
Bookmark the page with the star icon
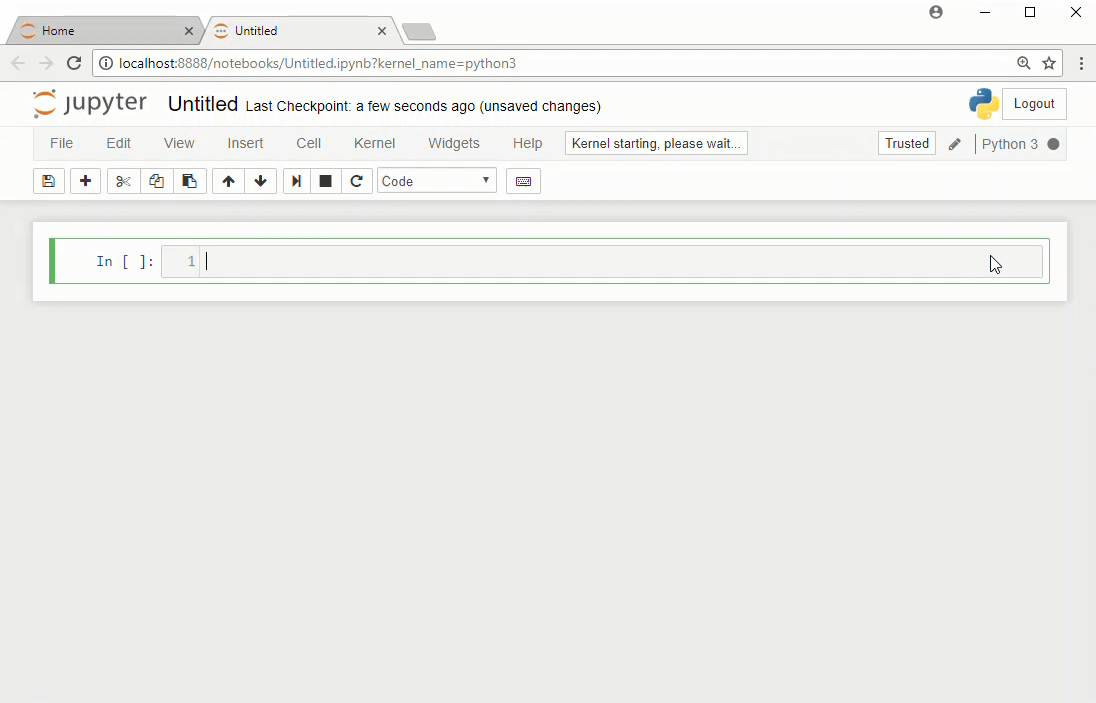[1049, 62]
